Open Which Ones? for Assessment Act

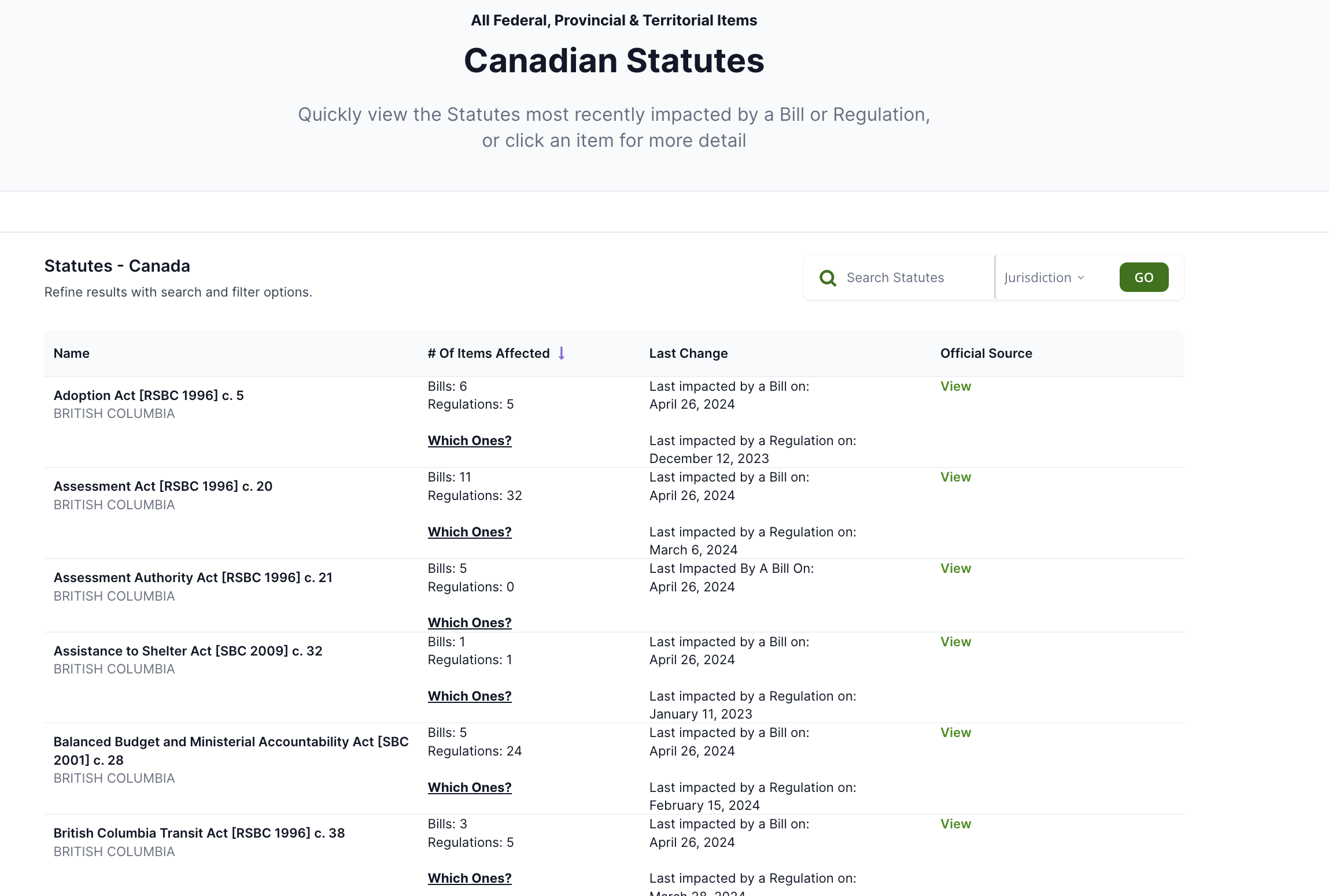click(470, 532)
